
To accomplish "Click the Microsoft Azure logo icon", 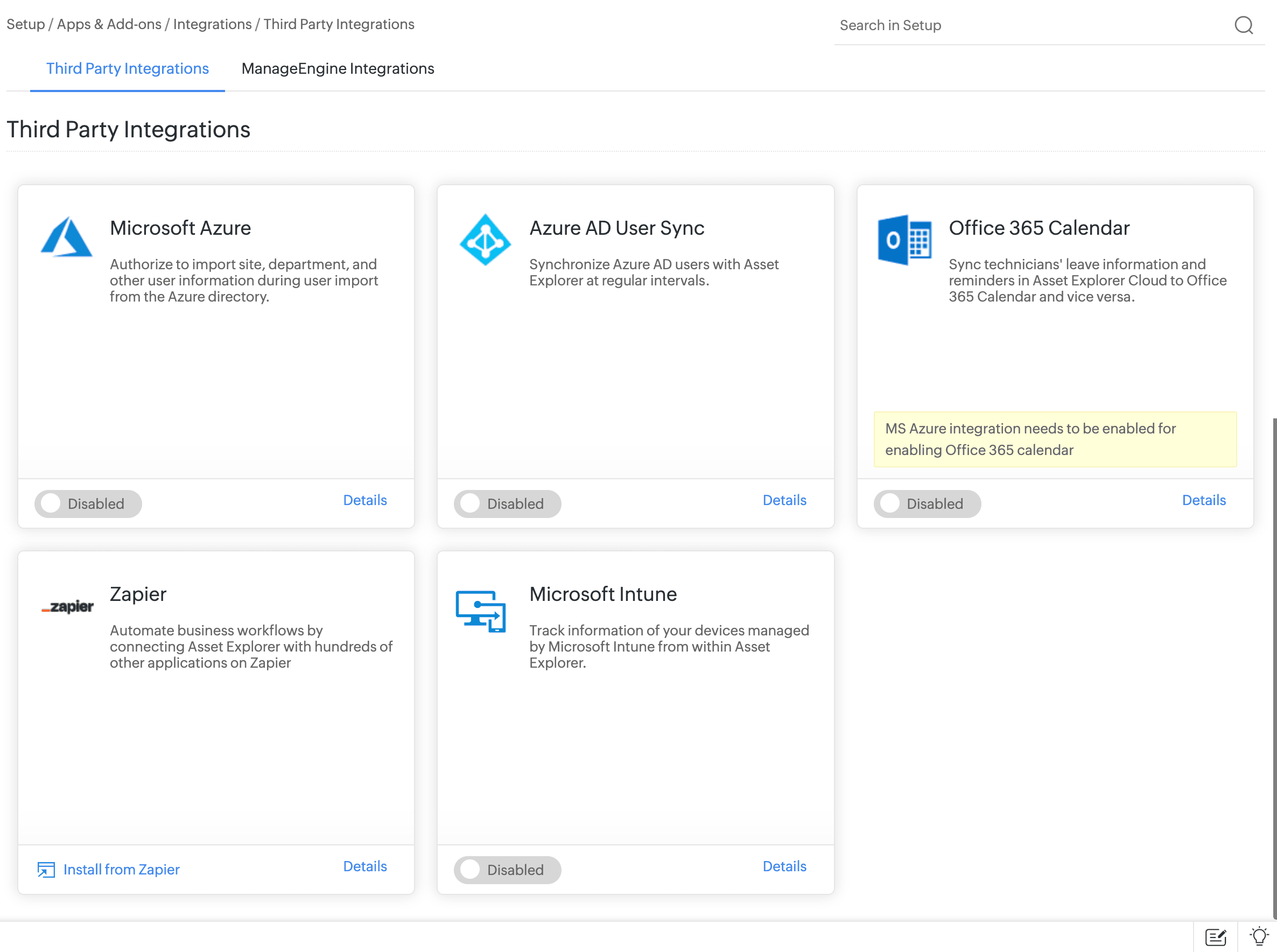I will click(66, 237).
